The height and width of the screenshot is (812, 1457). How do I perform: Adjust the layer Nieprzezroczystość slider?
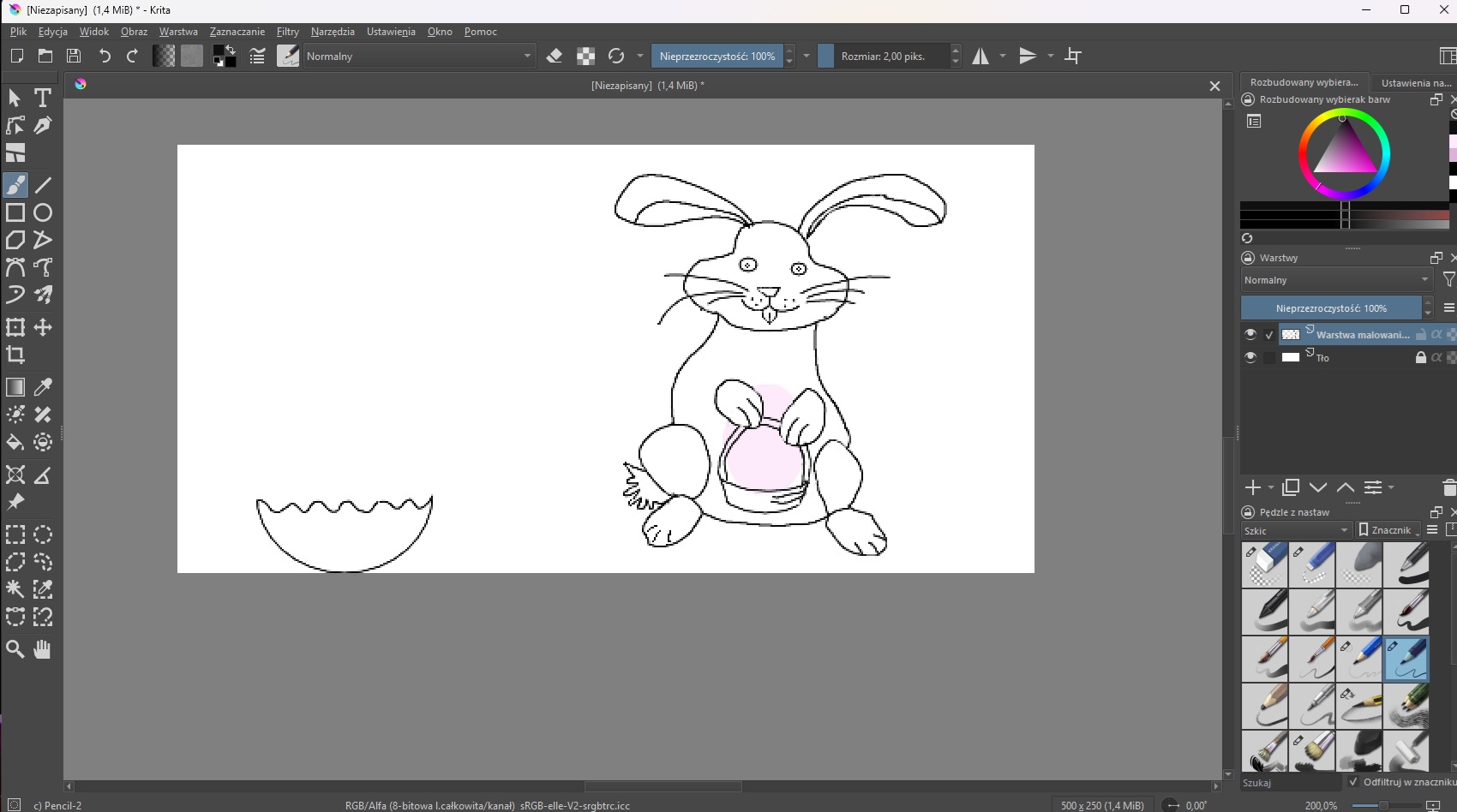(x=1330, y=308)
